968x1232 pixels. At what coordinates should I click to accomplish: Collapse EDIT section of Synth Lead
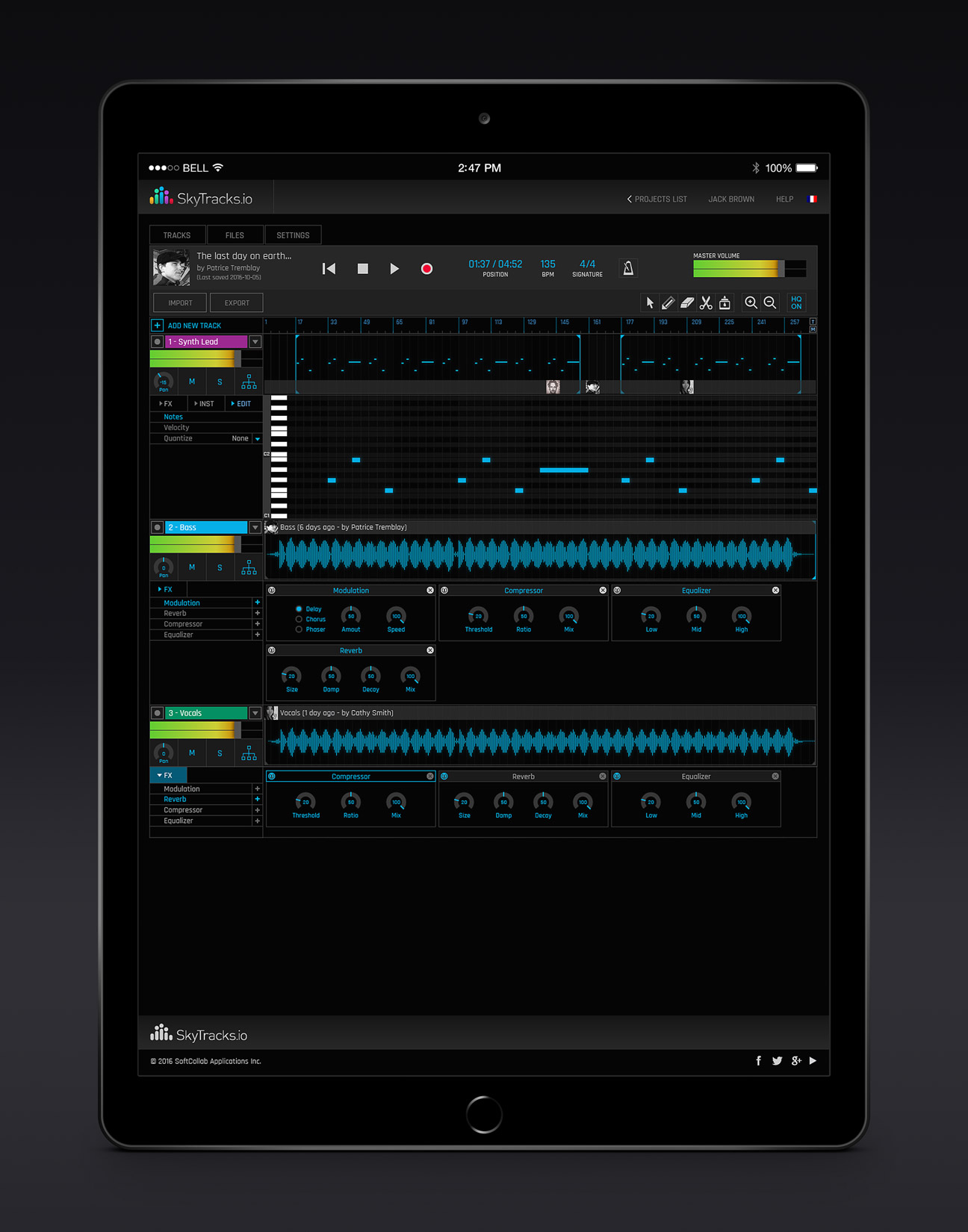[241, 404]
